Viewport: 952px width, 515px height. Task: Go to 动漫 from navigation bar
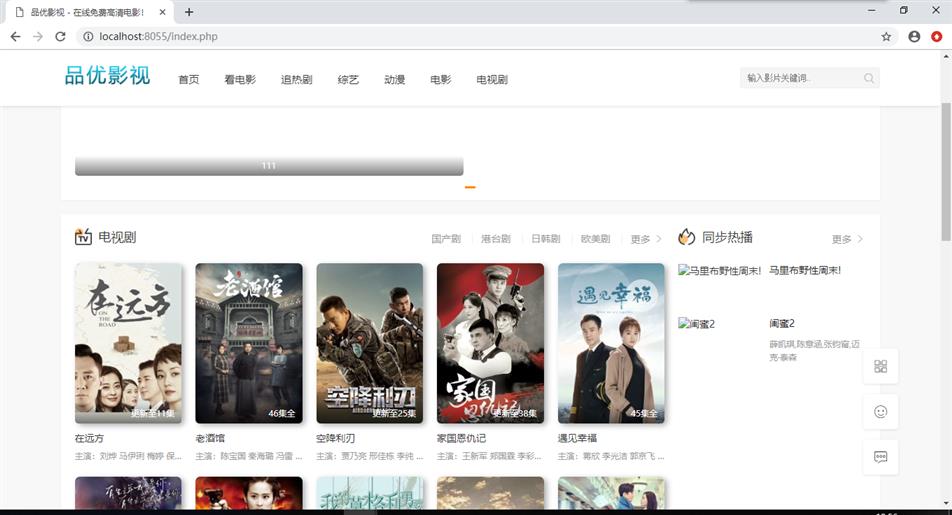(x=394, y=80)
